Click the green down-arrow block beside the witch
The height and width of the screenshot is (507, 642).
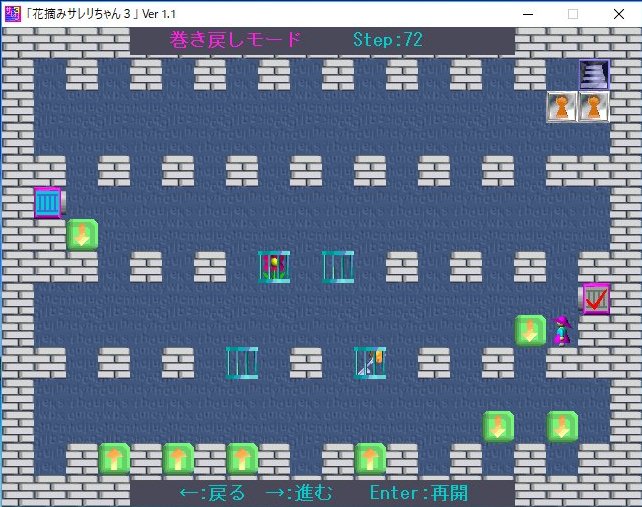(530, 330)
